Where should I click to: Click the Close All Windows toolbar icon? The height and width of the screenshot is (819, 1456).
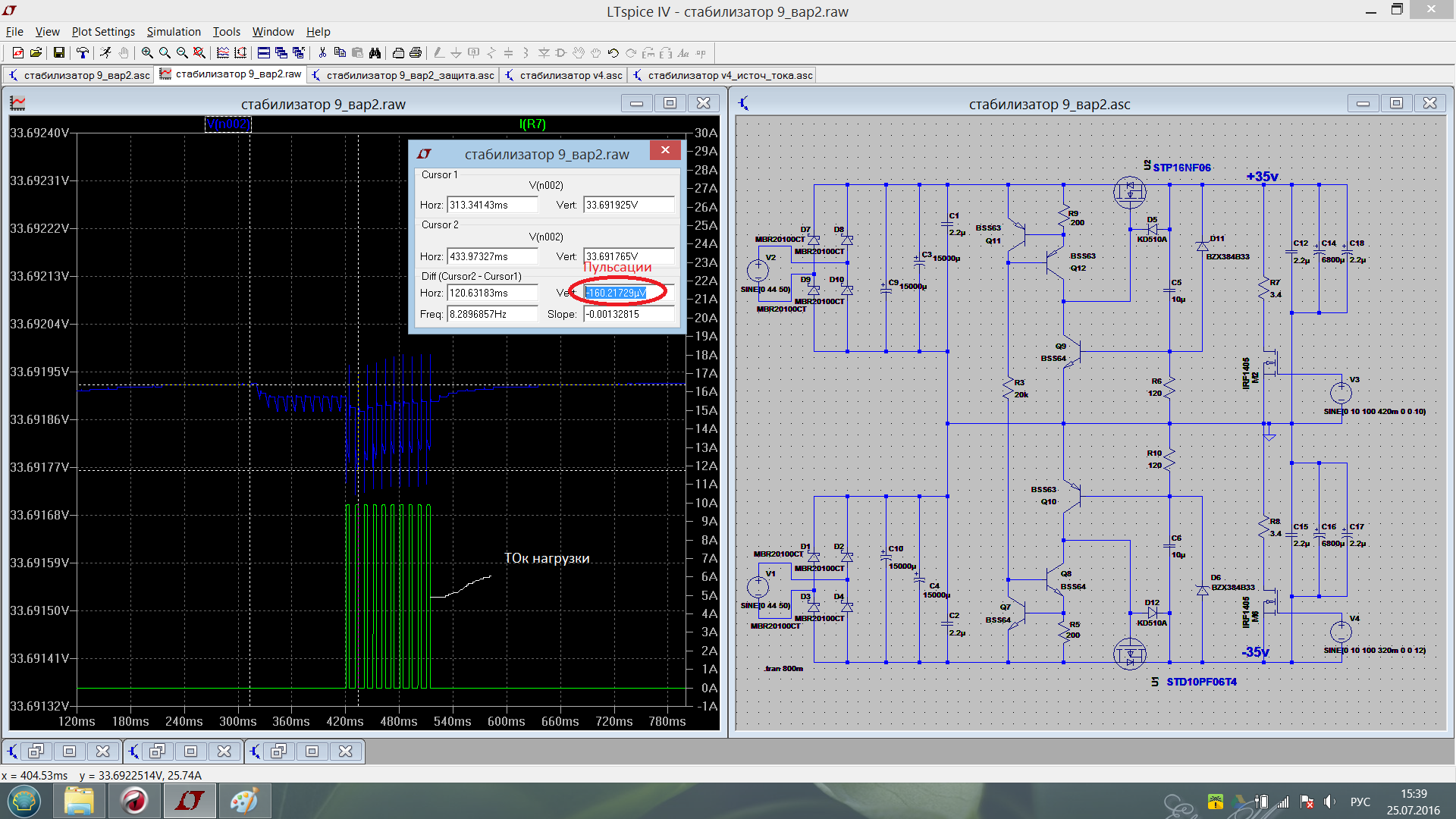[x=299, y=53]
